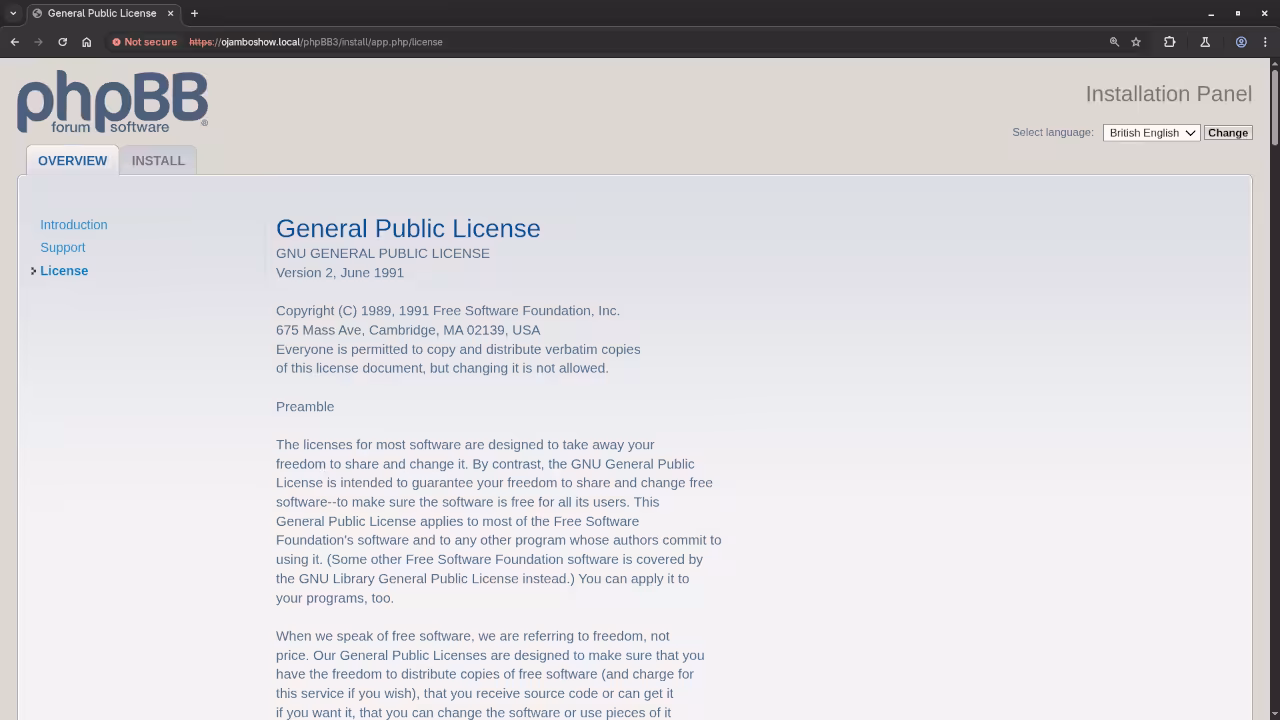Open the browser three-dot menu
This screenshot has width=1280, height=720.
pos(1265,42)
